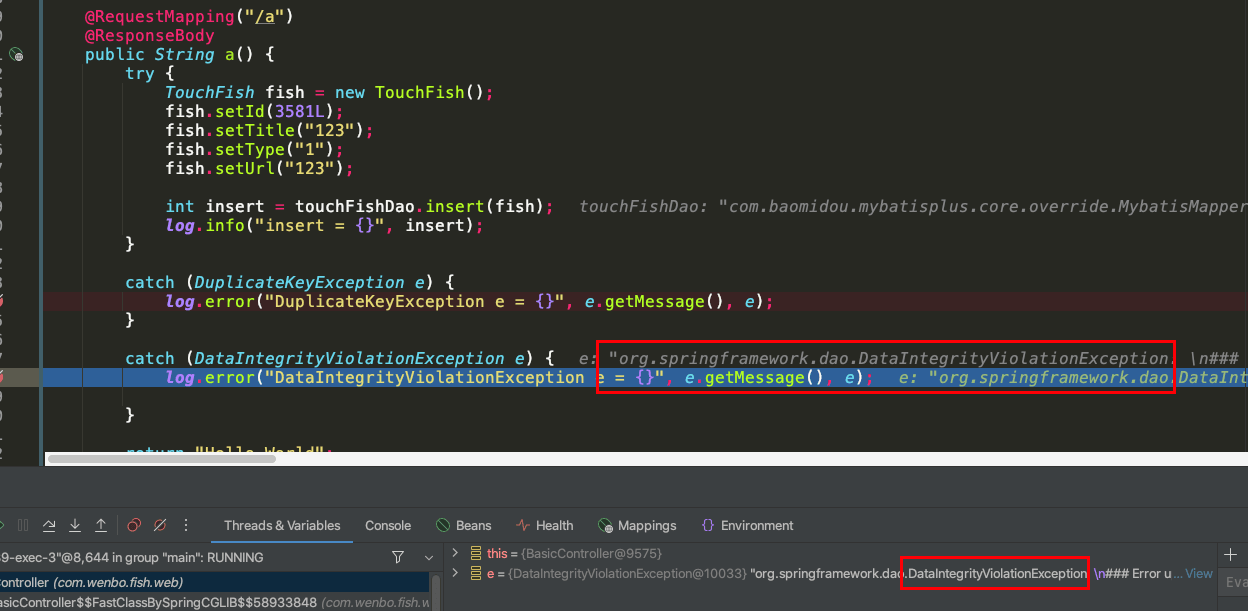
Task: Click the Pause Program icon
Action: (x=23, y=525)
